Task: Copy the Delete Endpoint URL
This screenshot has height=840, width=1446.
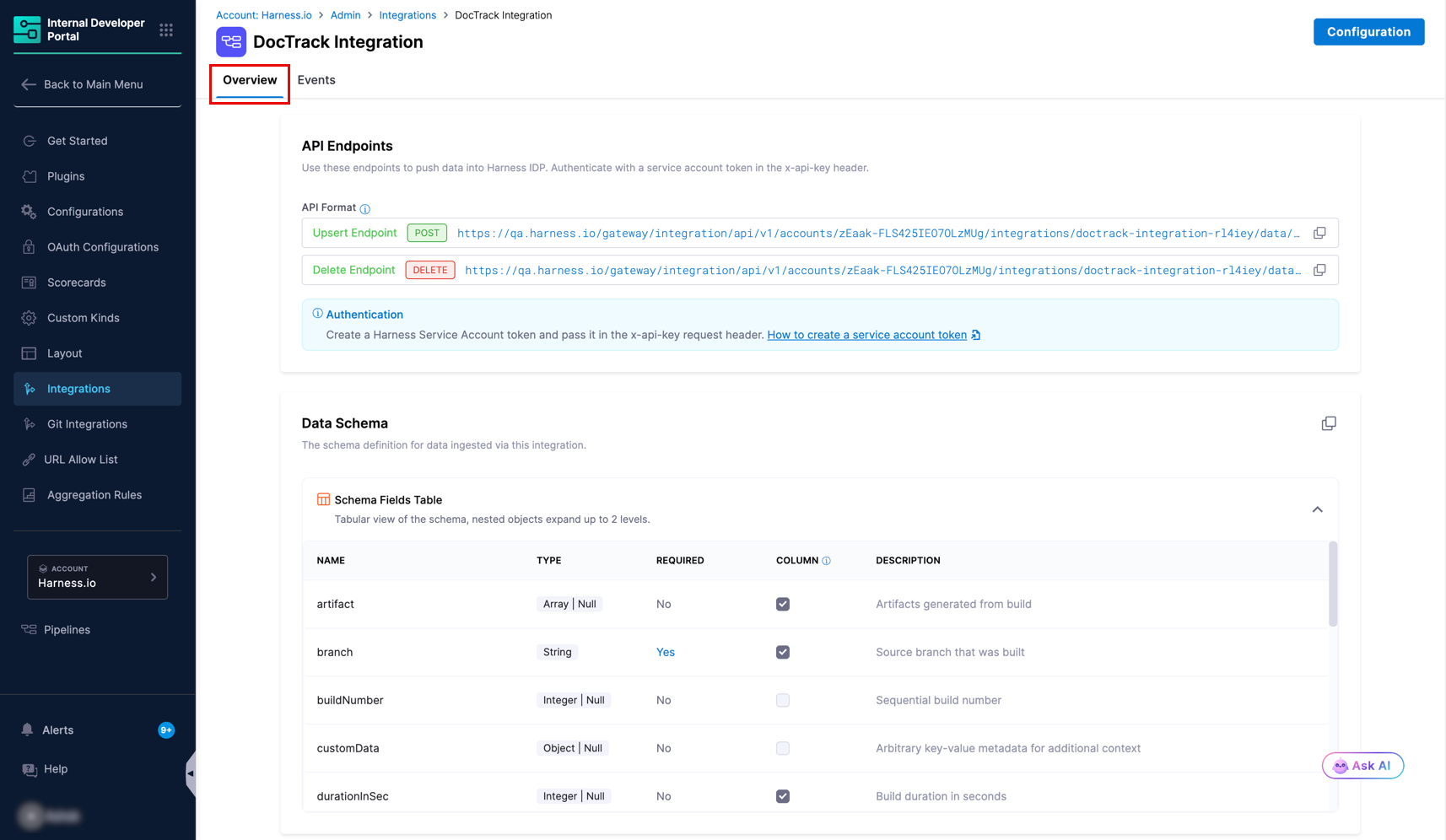Action: [x=1319, y=270]
